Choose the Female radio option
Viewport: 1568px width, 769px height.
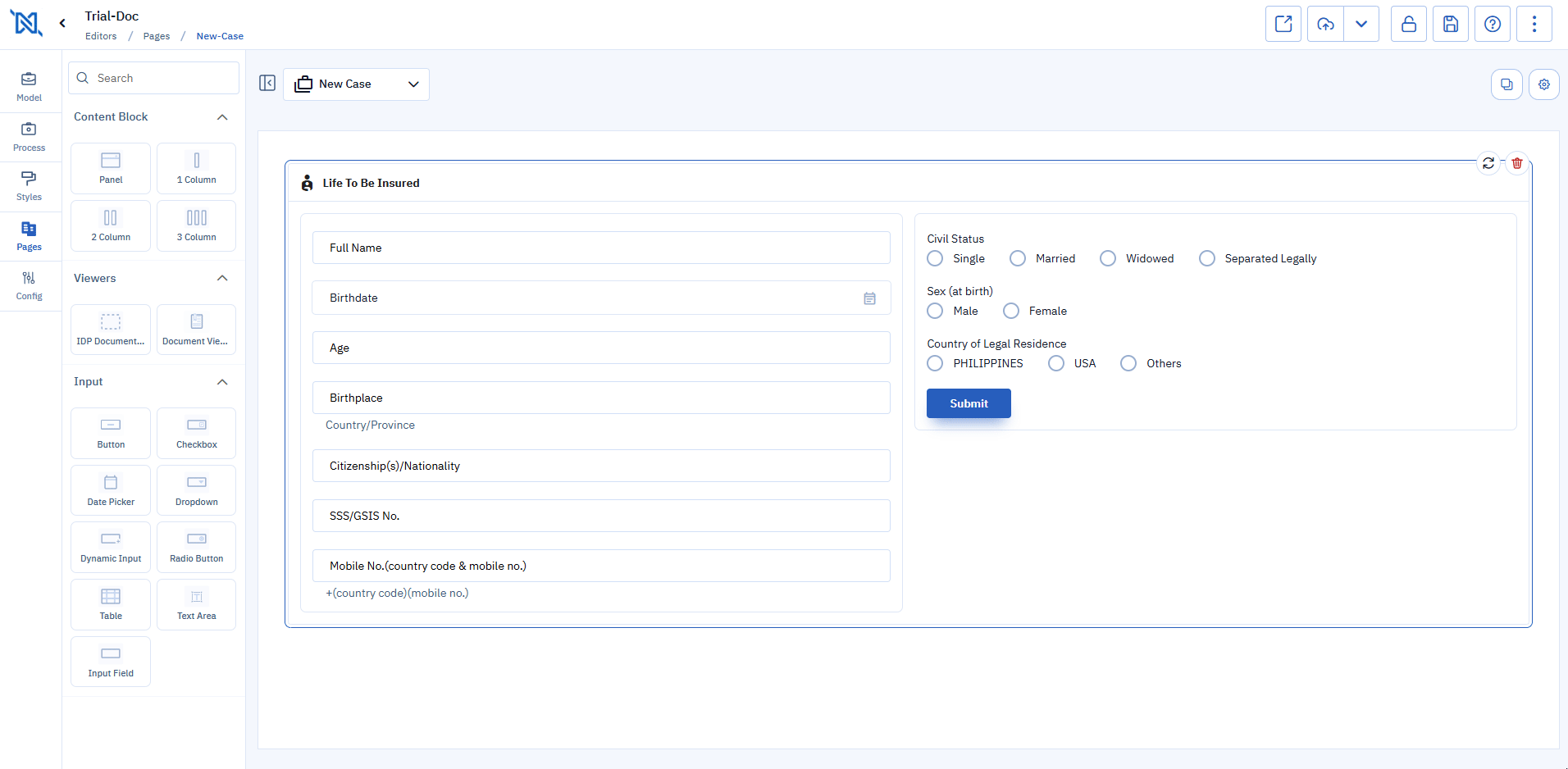(1011, 311)
